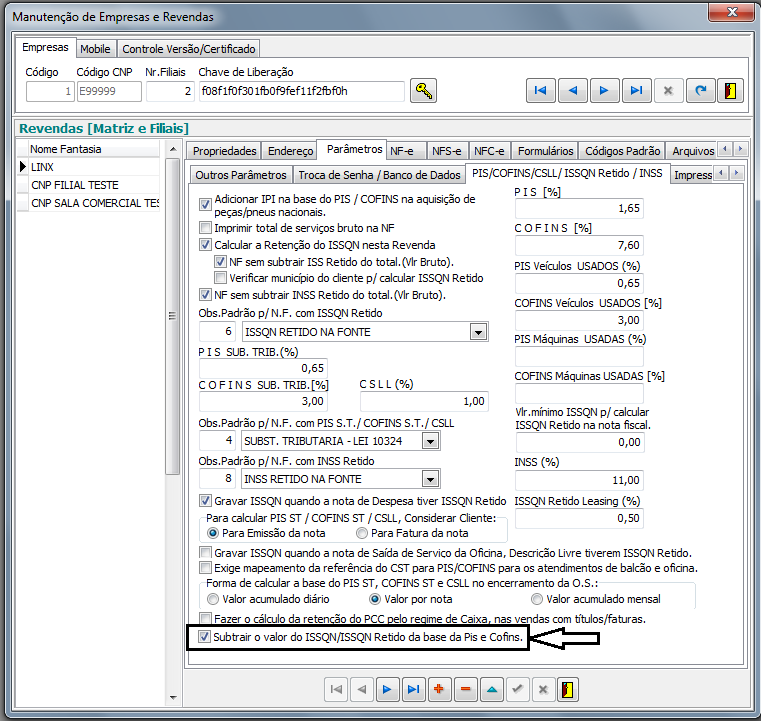761x721 pixels.
Task: Click the Chave de Liberação input field
Action: [301, 91]
